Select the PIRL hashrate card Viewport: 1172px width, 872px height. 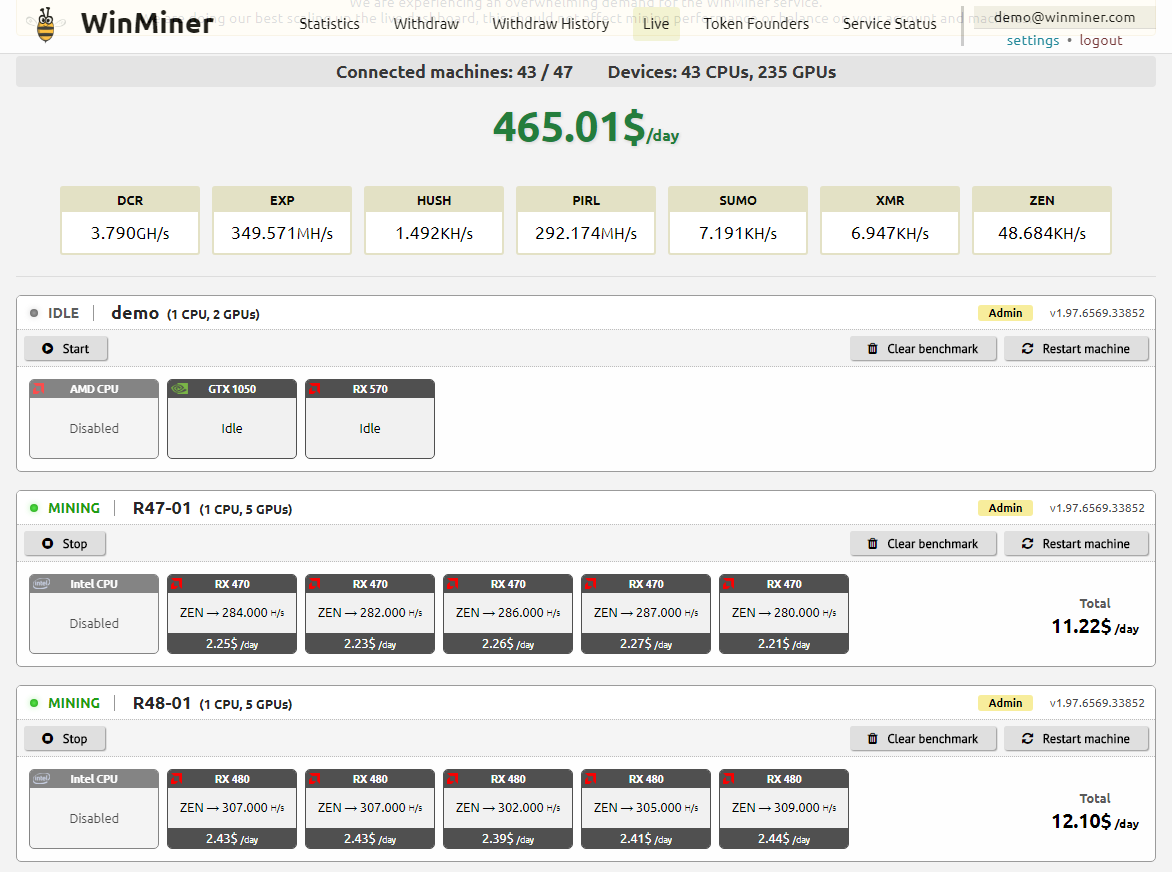586,220
